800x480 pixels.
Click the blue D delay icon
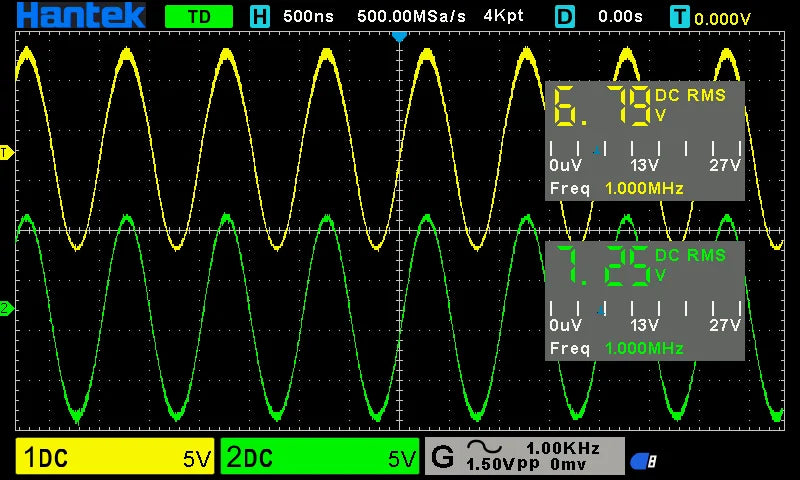coord(566,16)
